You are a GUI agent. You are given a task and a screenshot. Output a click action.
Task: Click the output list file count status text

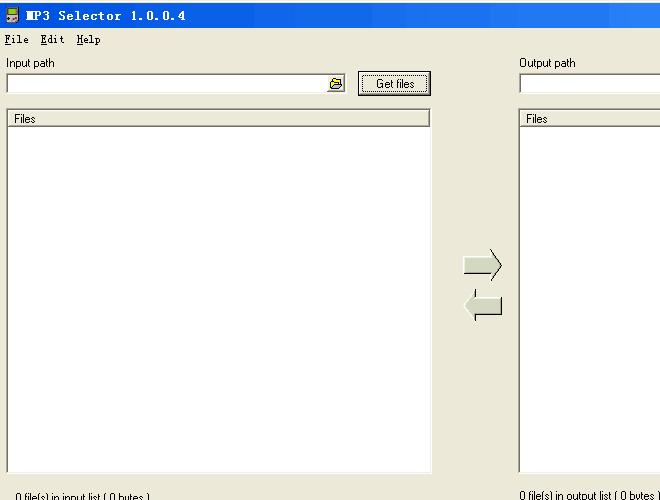pyautogui.click(x=589, y=494)
